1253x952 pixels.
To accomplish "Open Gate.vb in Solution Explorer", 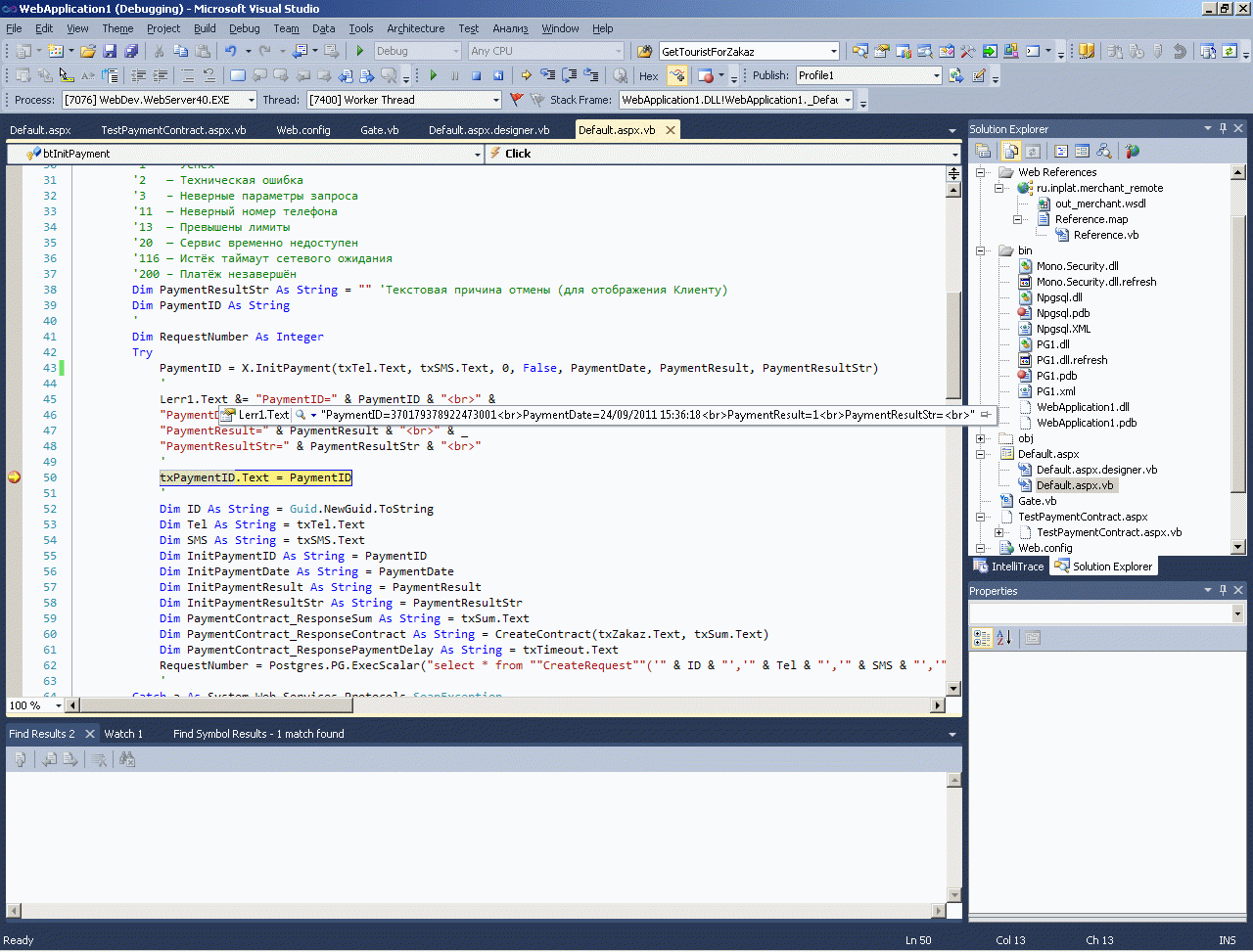I will pyautogui.click(x=1037, y=501).
